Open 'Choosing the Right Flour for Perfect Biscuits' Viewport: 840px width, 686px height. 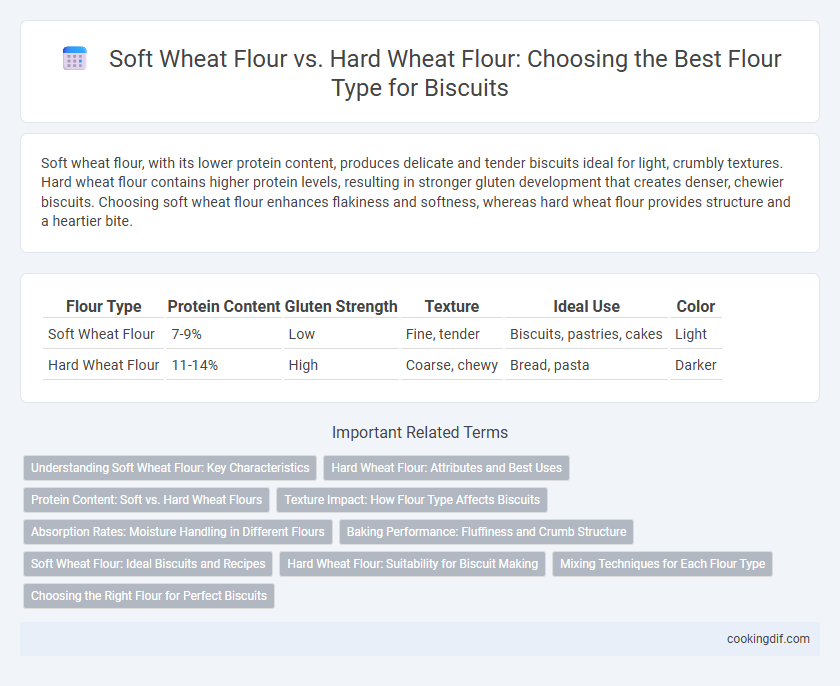coord(149,596)
